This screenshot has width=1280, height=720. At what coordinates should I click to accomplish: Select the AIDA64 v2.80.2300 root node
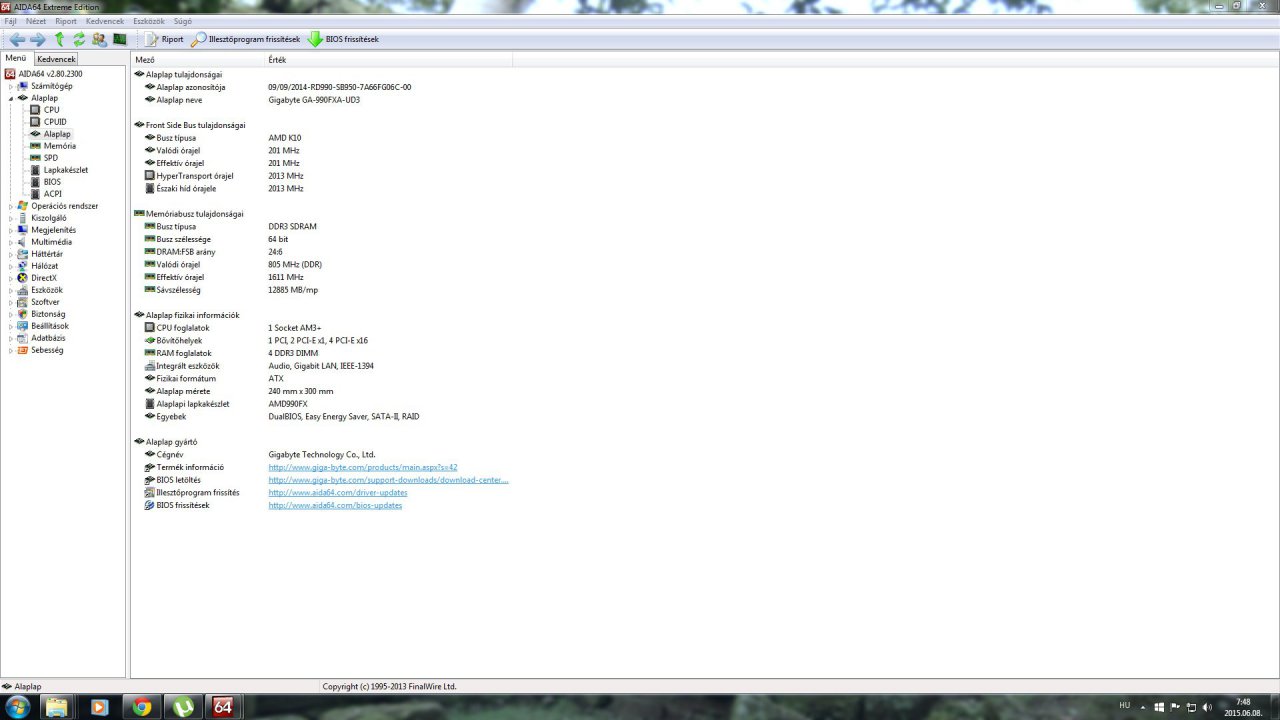point(50,74)
